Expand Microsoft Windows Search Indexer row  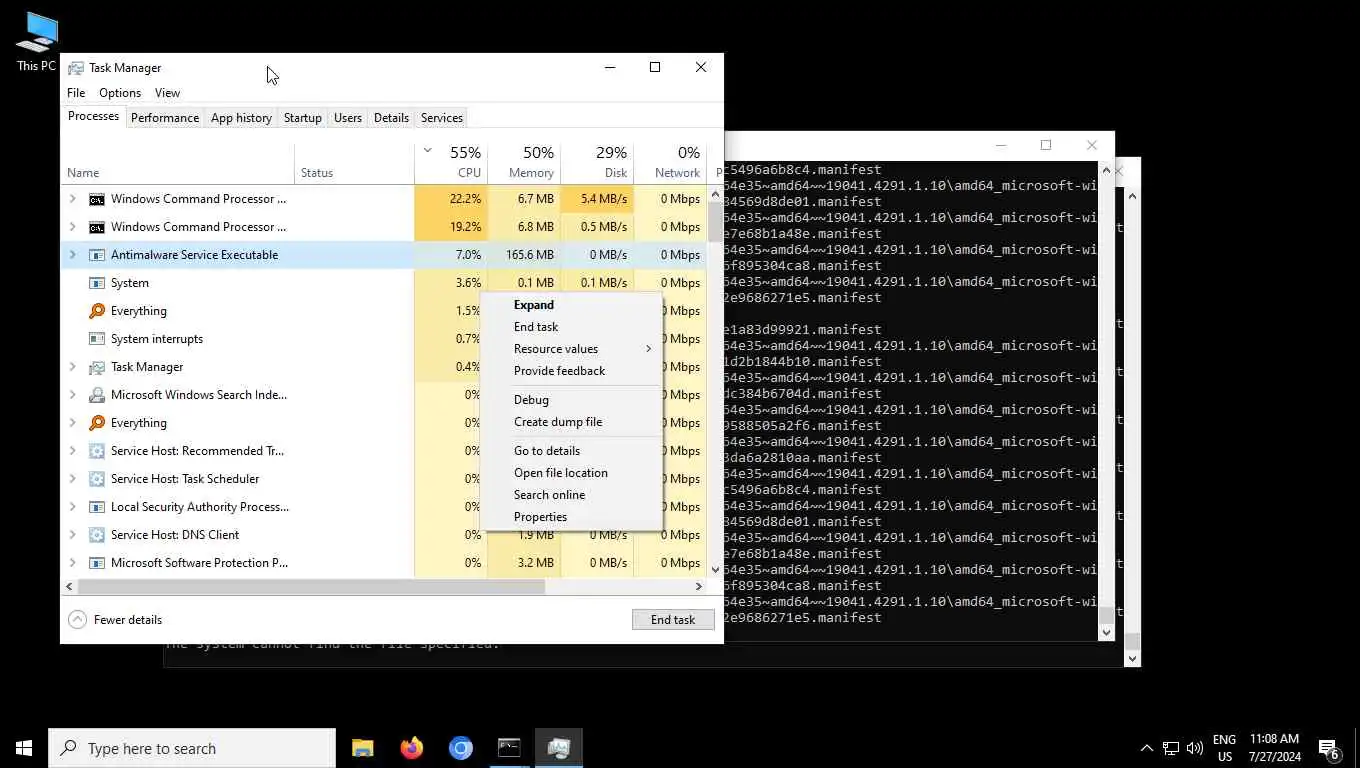click(72, 395)
